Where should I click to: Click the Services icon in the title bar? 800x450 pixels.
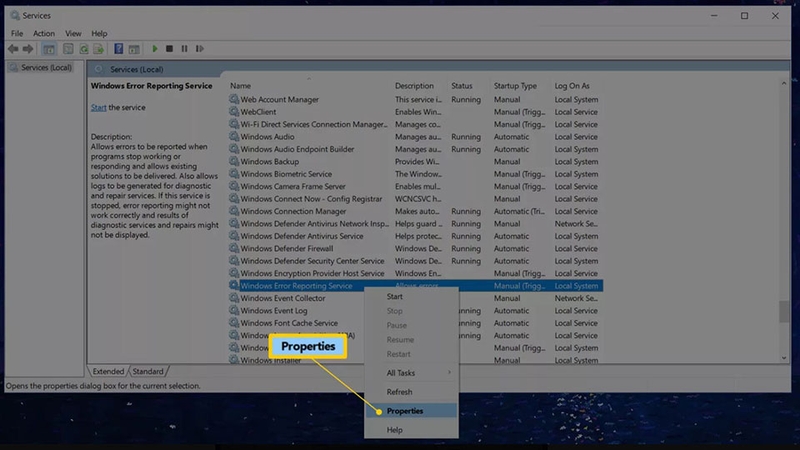coord(15,16)
